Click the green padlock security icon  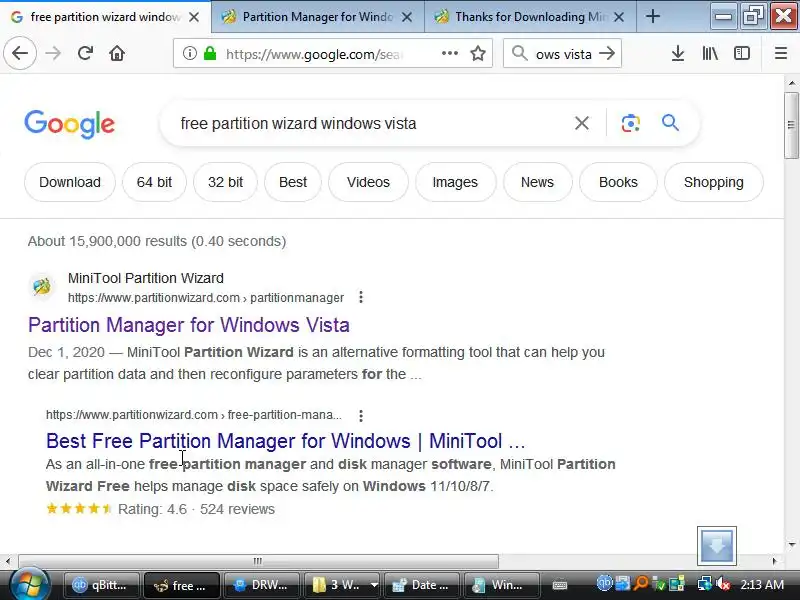(210, 53)
